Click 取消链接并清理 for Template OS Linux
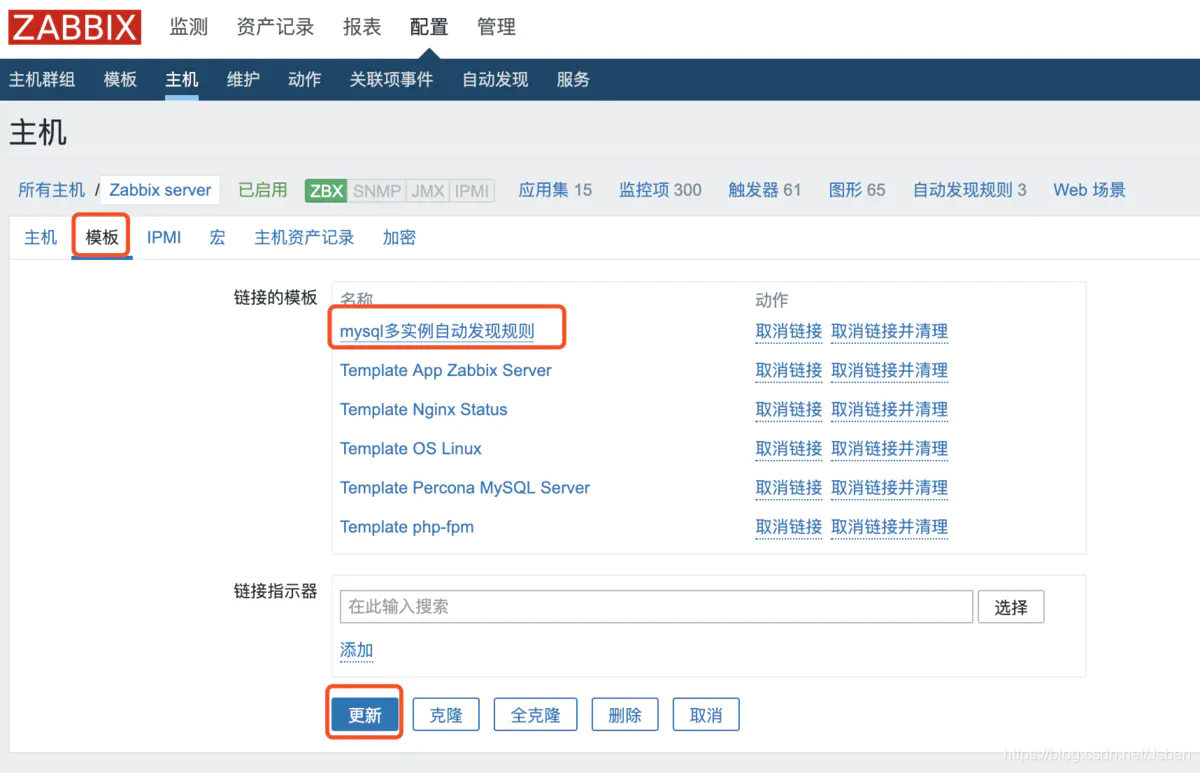This screenshot has height=773, width=1200. tap(890, 449)
